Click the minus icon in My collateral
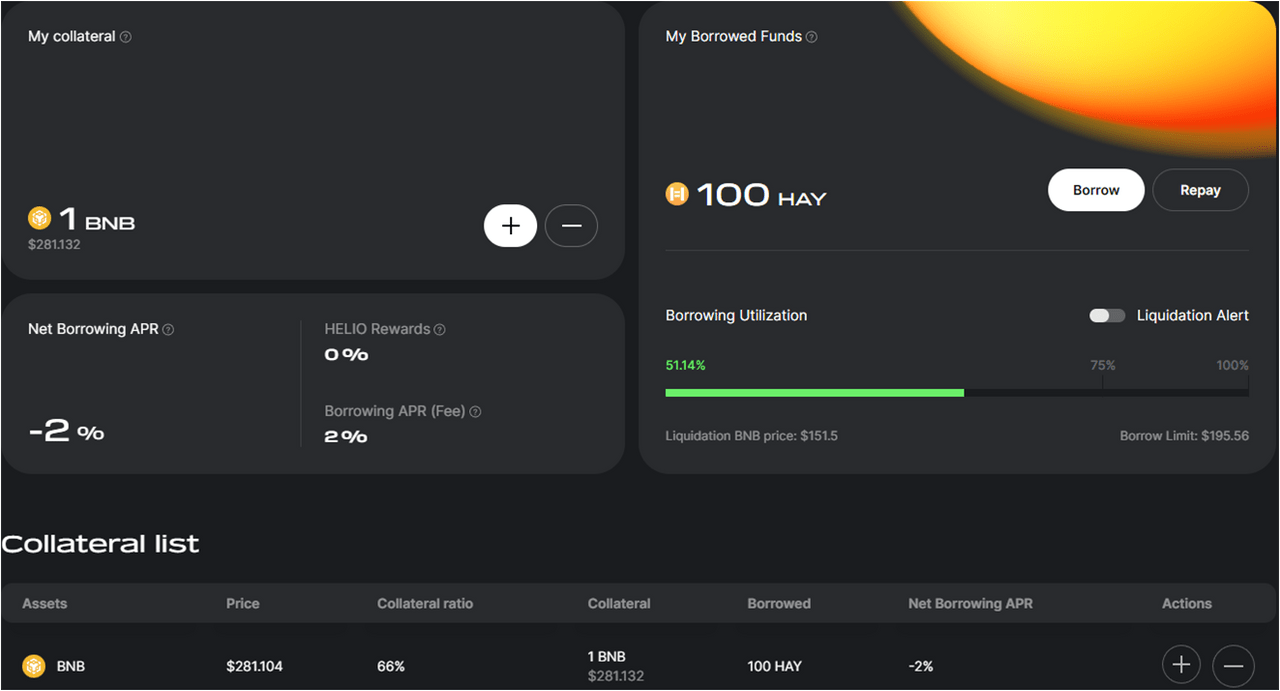Viewport: 1280px width, 691px height. pos(571,226)
